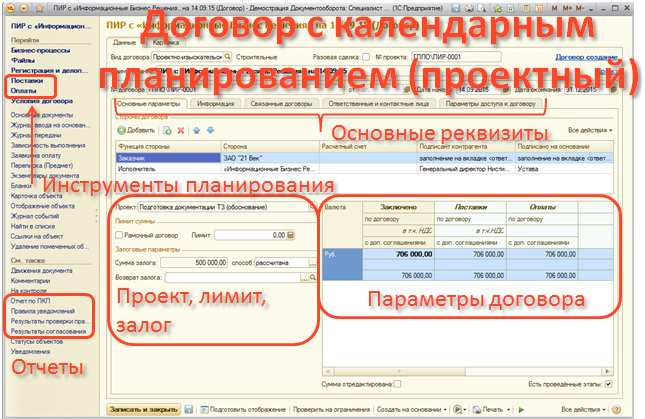Enable the Рамочный договор checkbox
645x419 pixels.
tap(120, 234)
